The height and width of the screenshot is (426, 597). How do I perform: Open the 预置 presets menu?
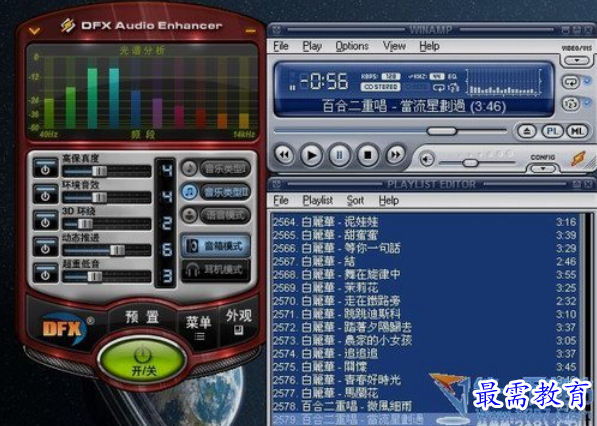pyautogui.click(x=142, y=317)
